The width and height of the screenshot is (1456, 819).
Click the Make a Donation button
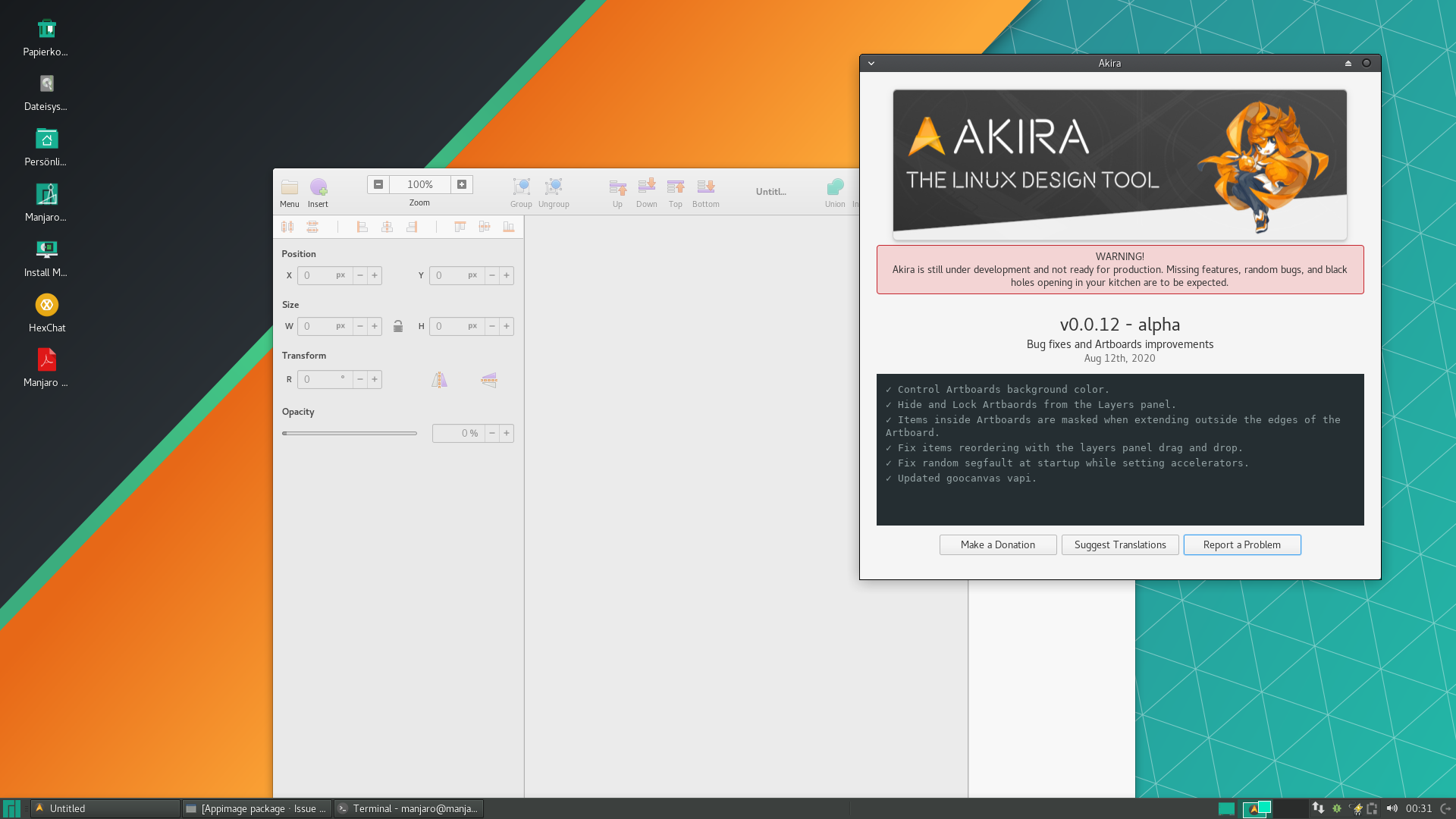coord(998,544)
